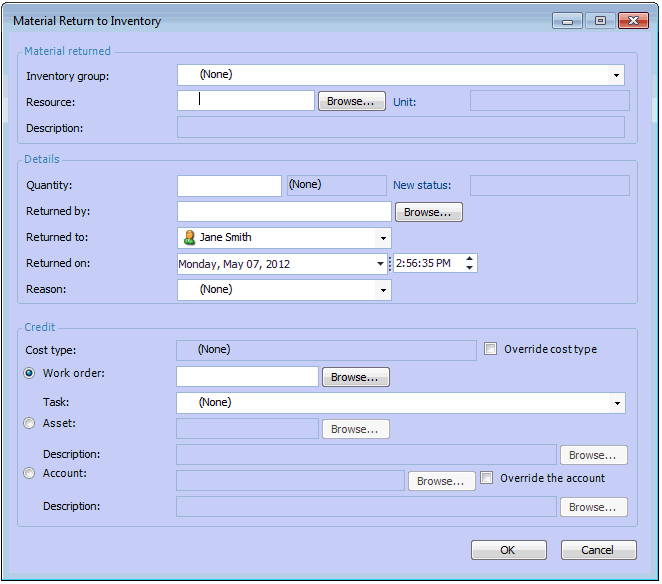Expand the Task dropdown
Screen dimensions: 662x584
(617, 403)
